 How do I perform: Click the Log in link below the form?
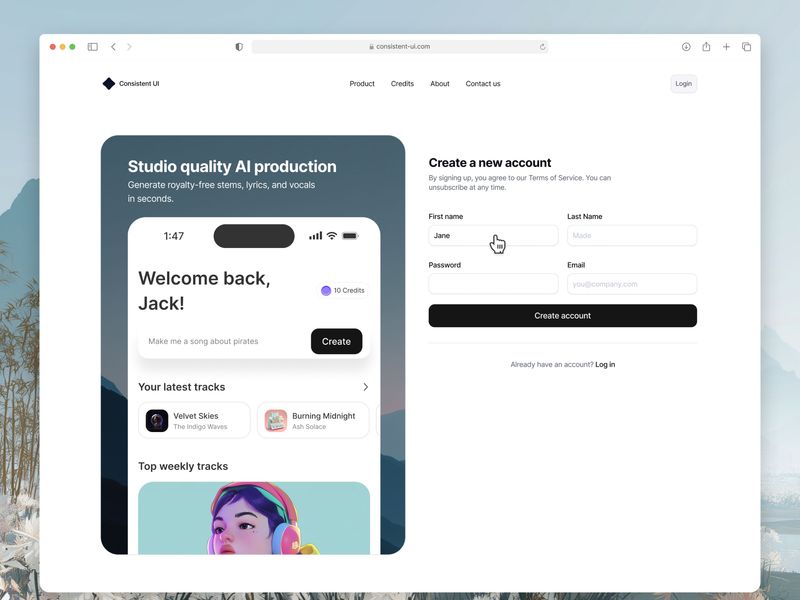tap(605, 364)
